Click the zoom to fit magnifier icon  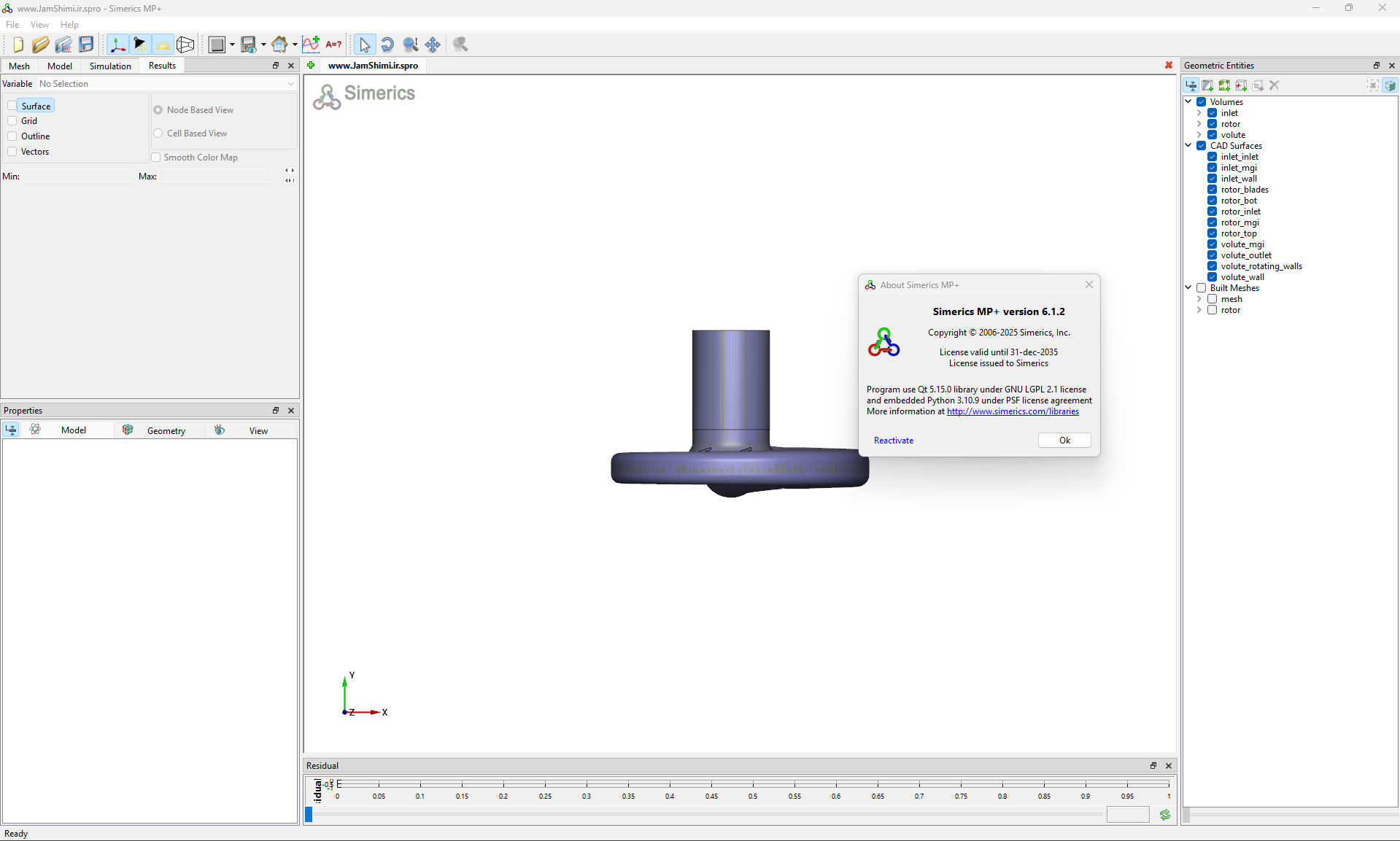pos(460,44)
